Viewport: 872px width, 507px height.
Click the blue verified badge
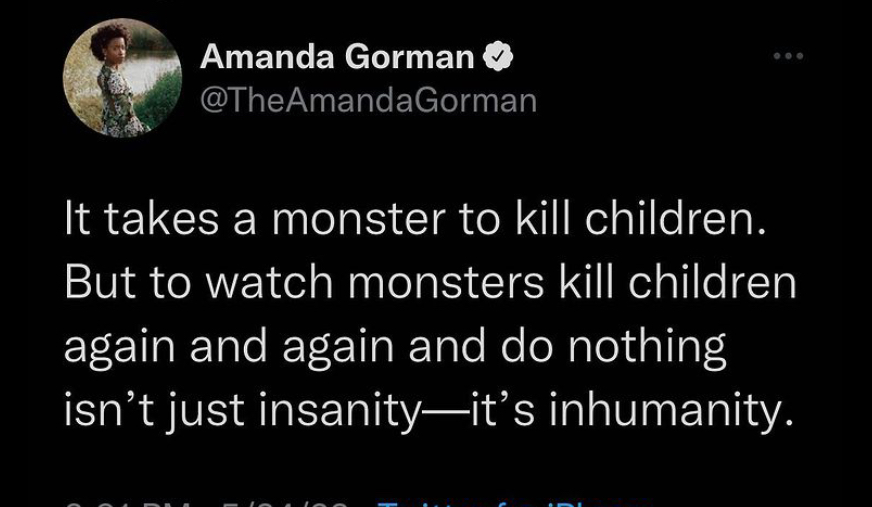click(498, 58)
